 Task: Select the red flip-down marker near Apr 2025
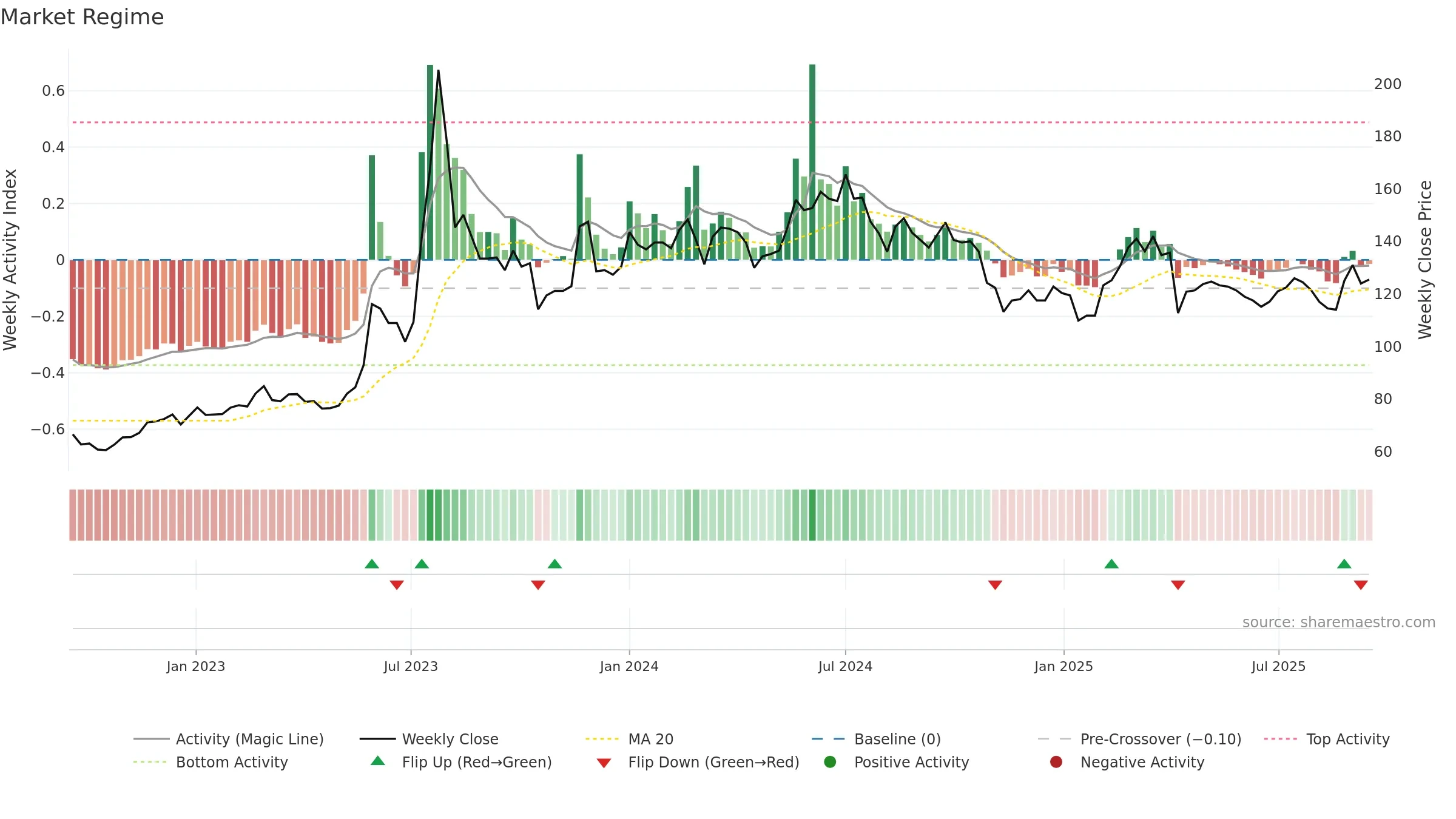pos(1178,585)
